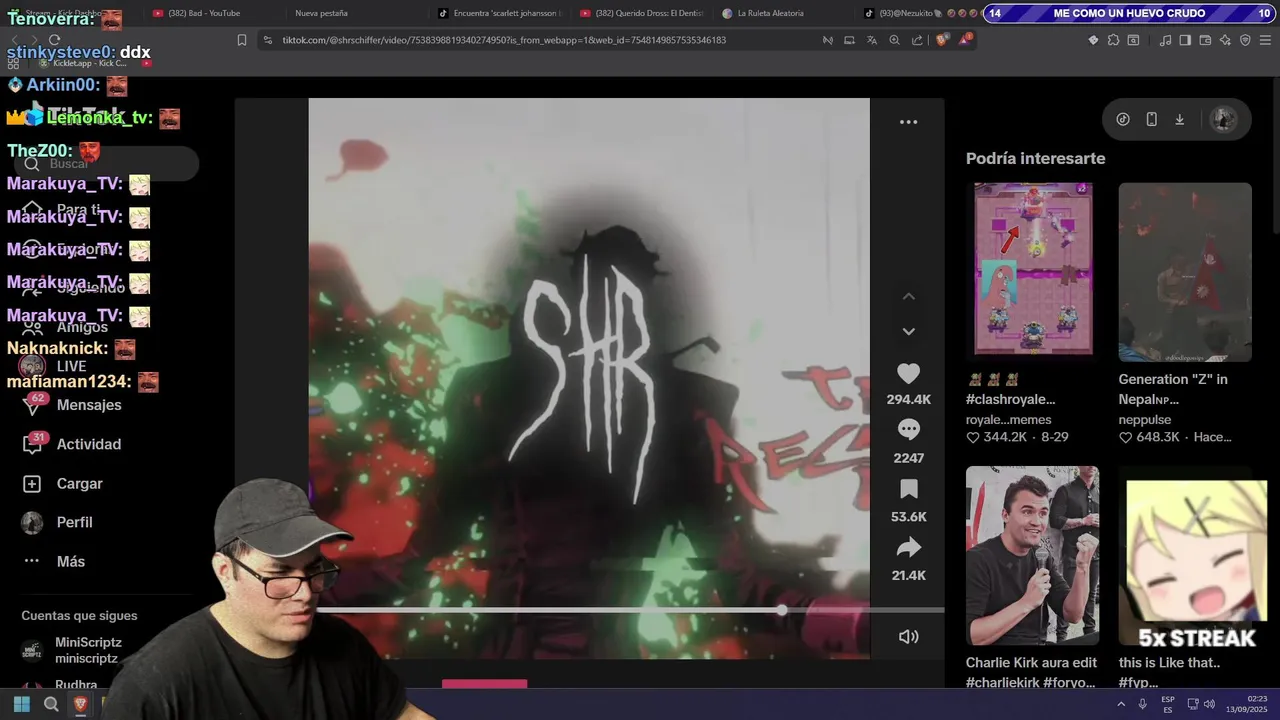The height and width of the screenshot is (720, 1280).
Task: Go to the previous video arrow
Action: [x=908, y=296]
